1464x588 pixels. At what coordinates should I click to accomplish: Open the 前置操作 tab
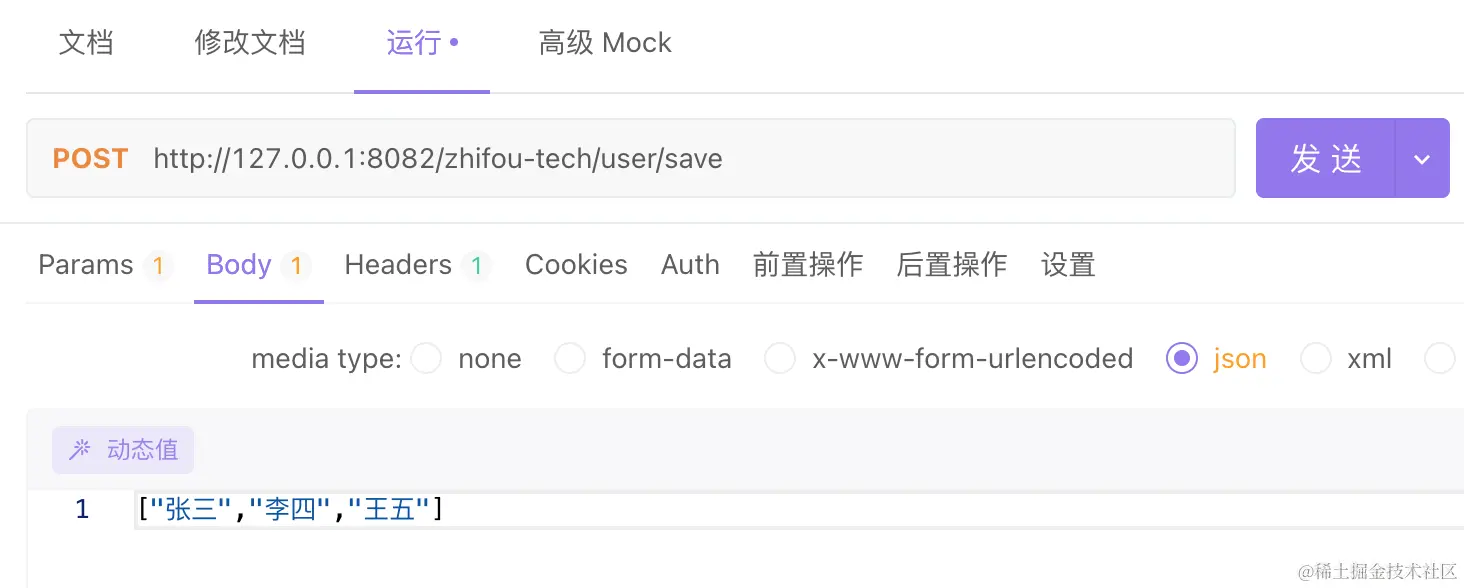tap(808, 265)
